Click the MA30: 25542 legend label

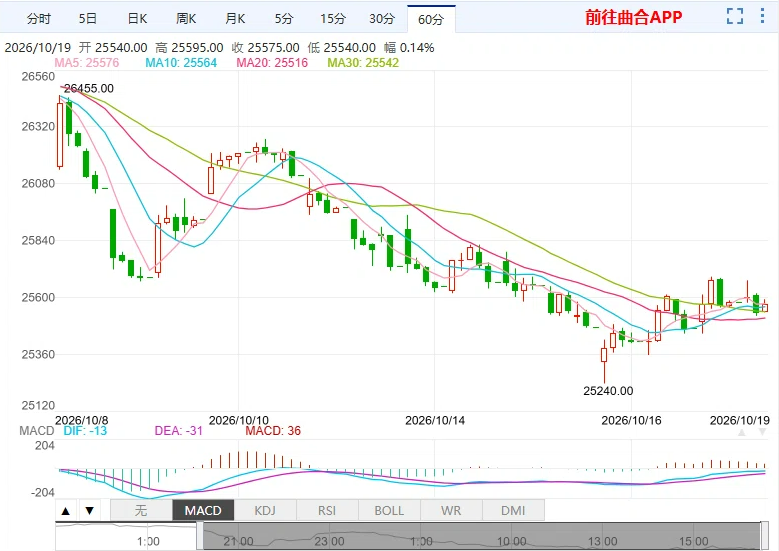[x=363, y=63]
